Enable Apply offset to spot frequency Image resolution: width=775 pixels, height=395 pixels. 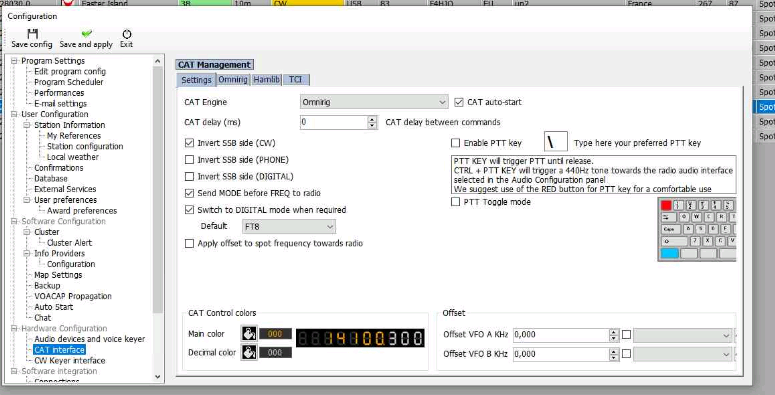tap(189, 243)
